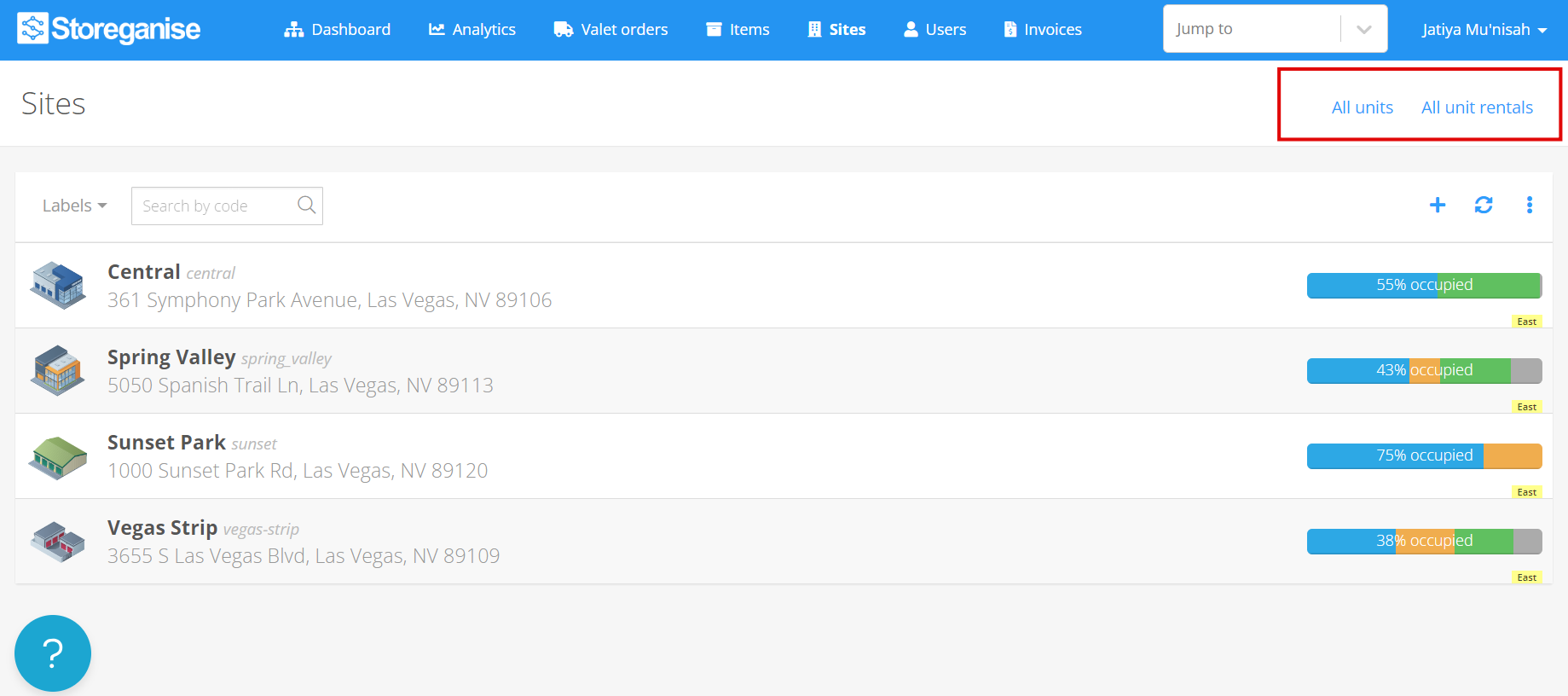The height and width of the screenshot is (696, 1568).
Task: Click the Central site building icon
Action: click(x=58, y=285)
